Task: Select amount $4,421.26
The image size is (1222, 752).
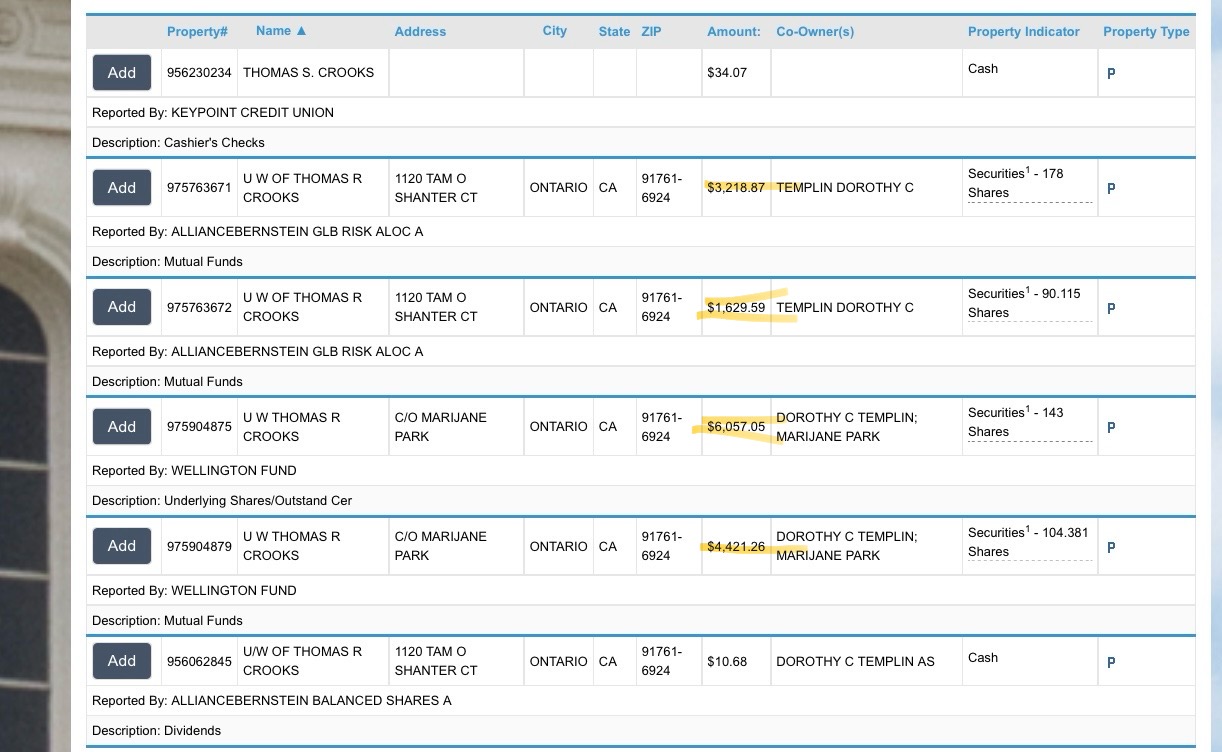Action: pyautogui.click(x=736, y=546)
